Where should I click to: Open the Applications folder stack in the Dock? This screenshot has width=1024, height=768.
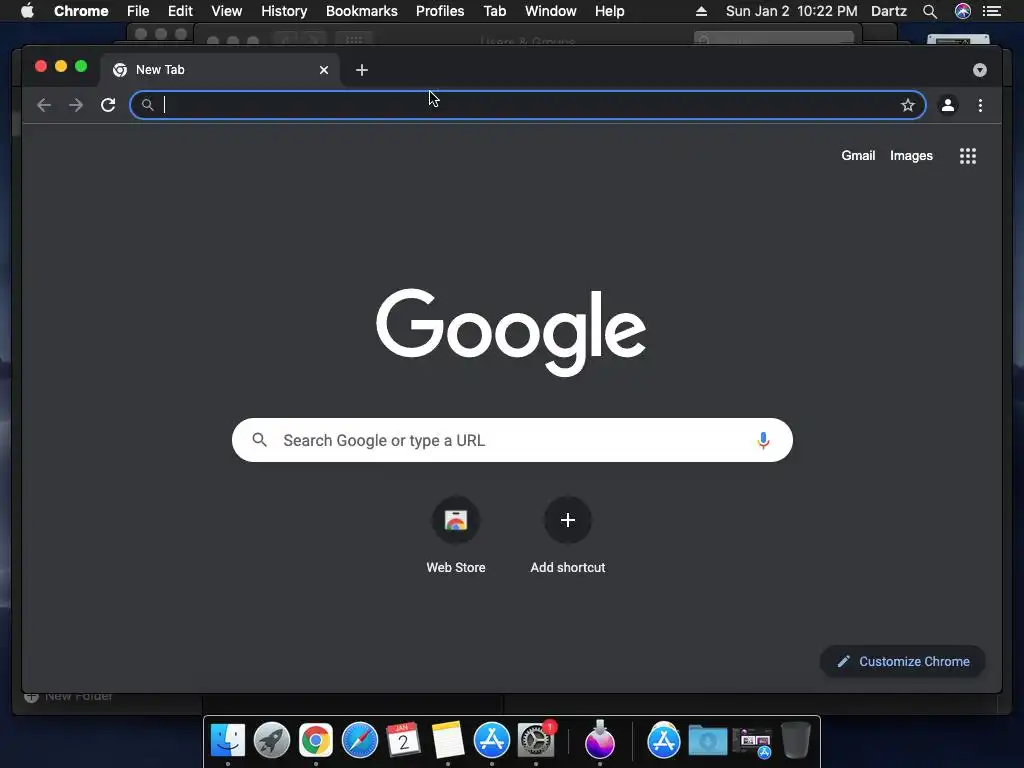[x=664, y=740]
